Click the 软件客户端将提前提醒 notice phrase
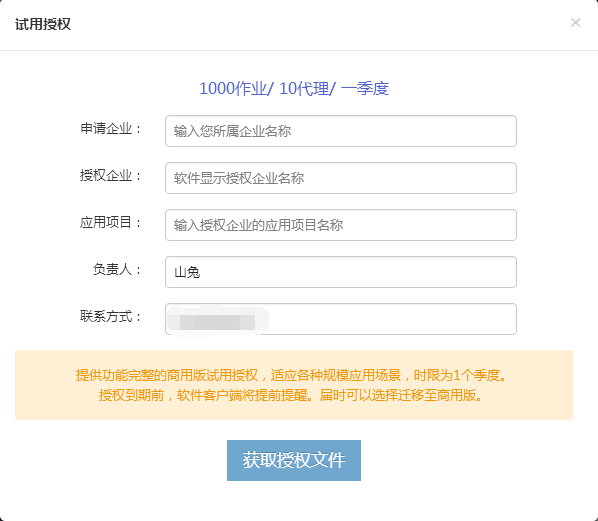The image size is (598, 521). pyautogui.click(x=242, y=396)
